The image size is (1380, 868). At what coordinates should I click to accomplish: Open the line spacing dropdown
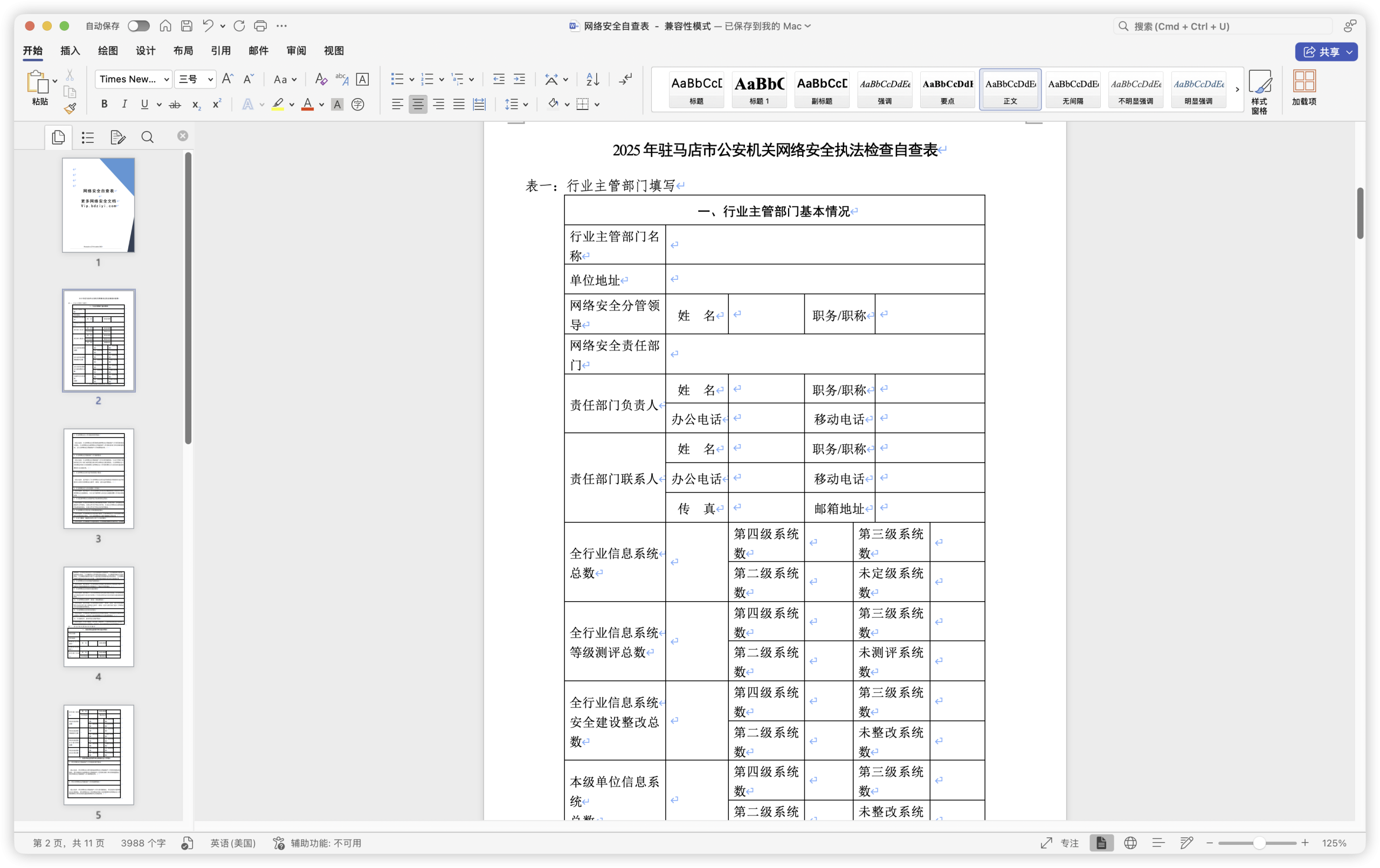pos(515,105)
